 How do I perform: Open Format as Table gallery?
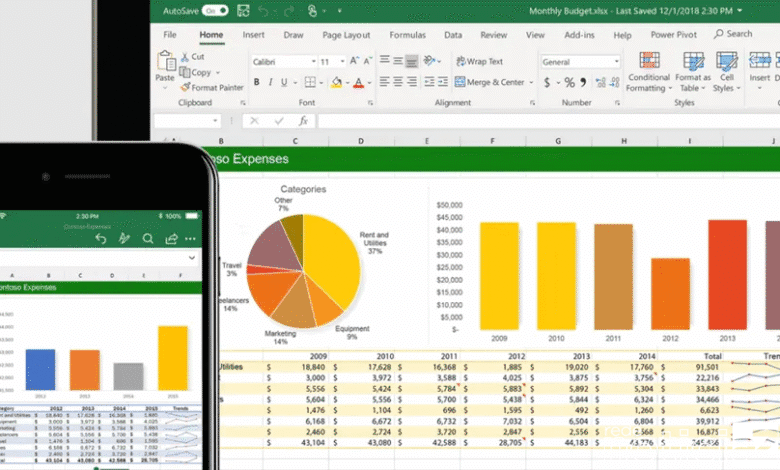tap(693, 72)
